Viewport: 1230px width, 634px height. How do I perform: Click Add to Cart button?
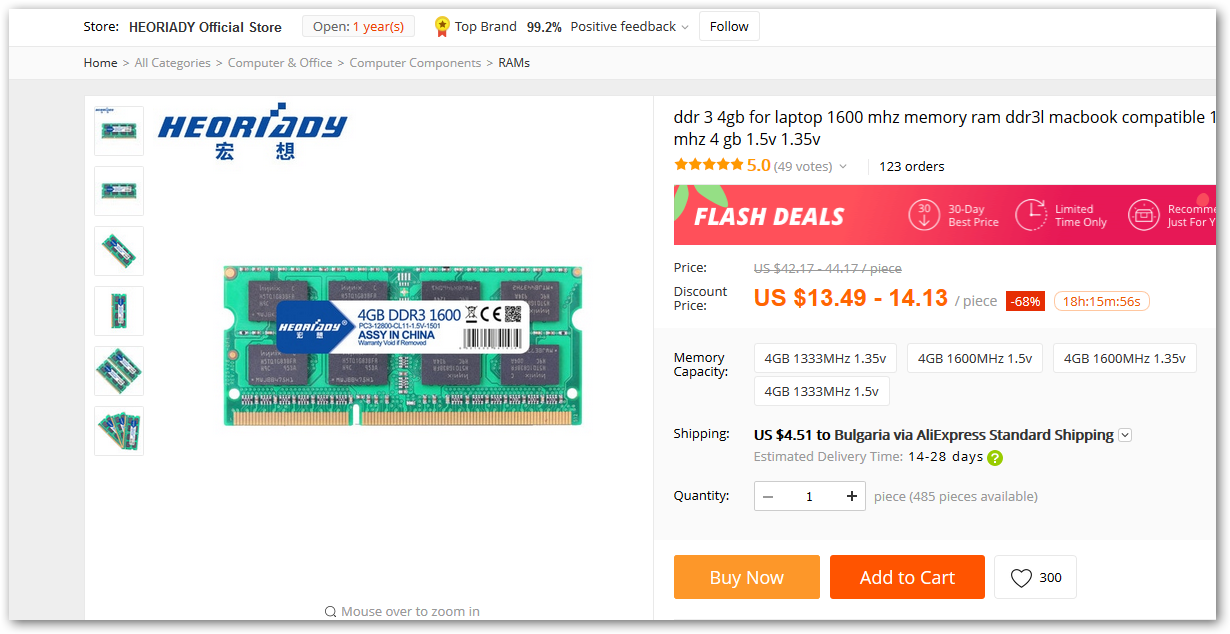907,577
